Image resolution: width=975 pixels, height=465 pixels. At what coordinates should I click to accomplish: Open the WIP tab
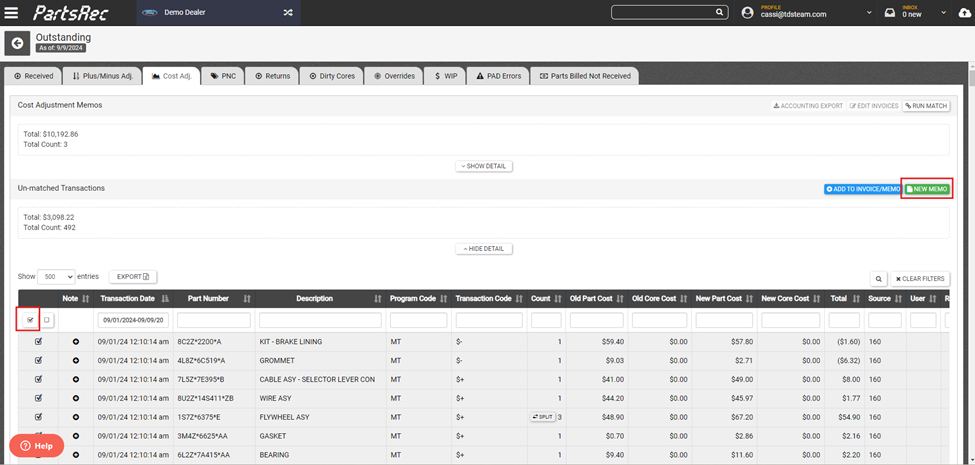(x=445, y=76)
